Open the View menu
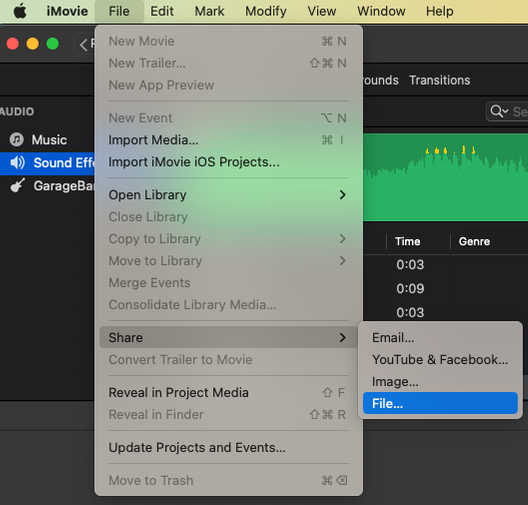 (322, 11)
